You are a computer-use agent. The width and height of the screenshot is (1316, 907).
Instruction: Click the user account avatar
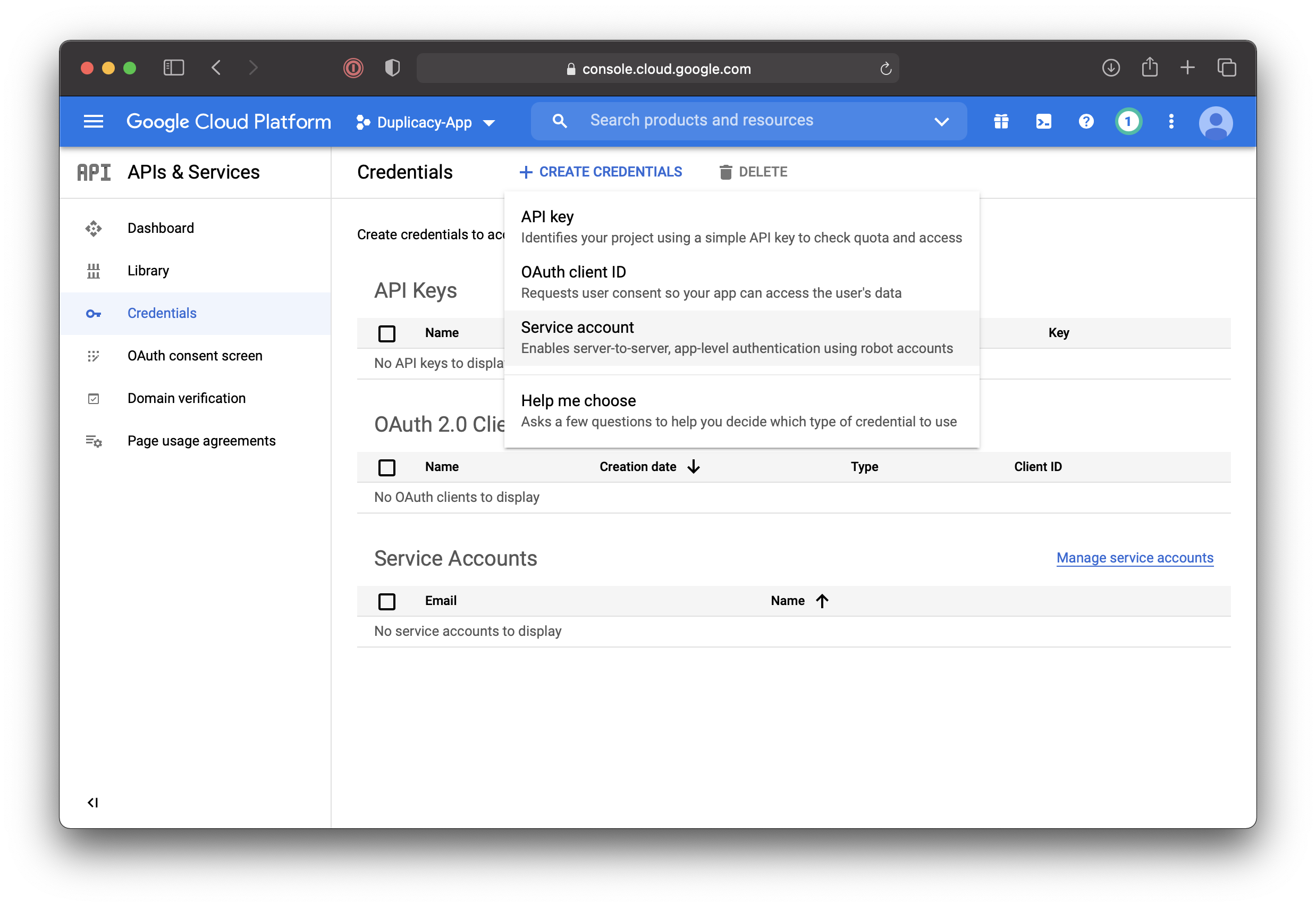1216,122
